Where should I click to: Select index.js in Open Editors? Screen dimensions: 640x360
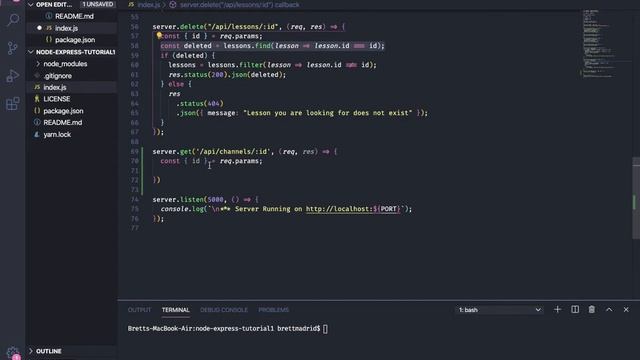(x=67, y=28)
